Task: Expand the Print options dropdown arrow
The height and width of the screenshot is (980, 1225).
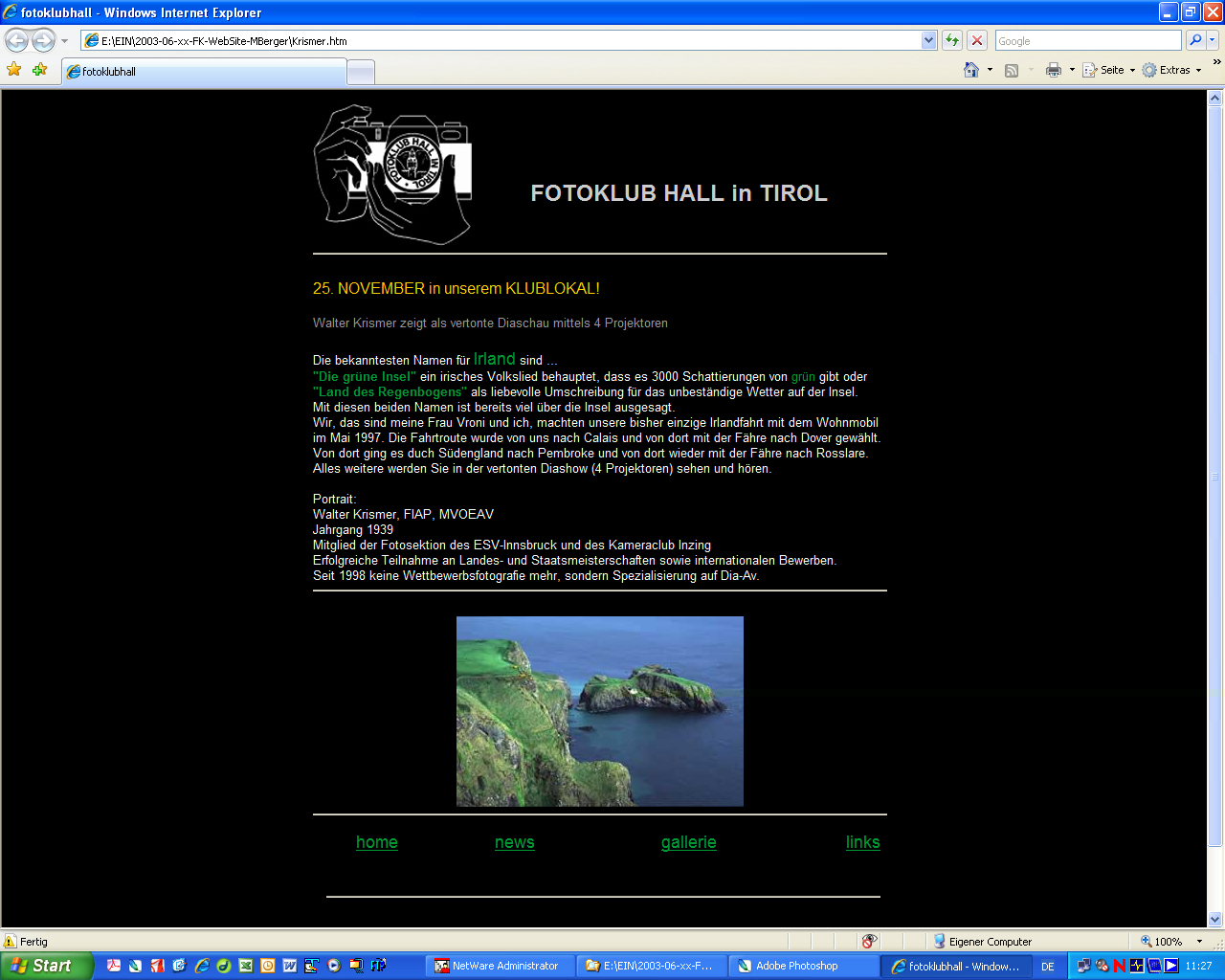Action: [1072, 70]
